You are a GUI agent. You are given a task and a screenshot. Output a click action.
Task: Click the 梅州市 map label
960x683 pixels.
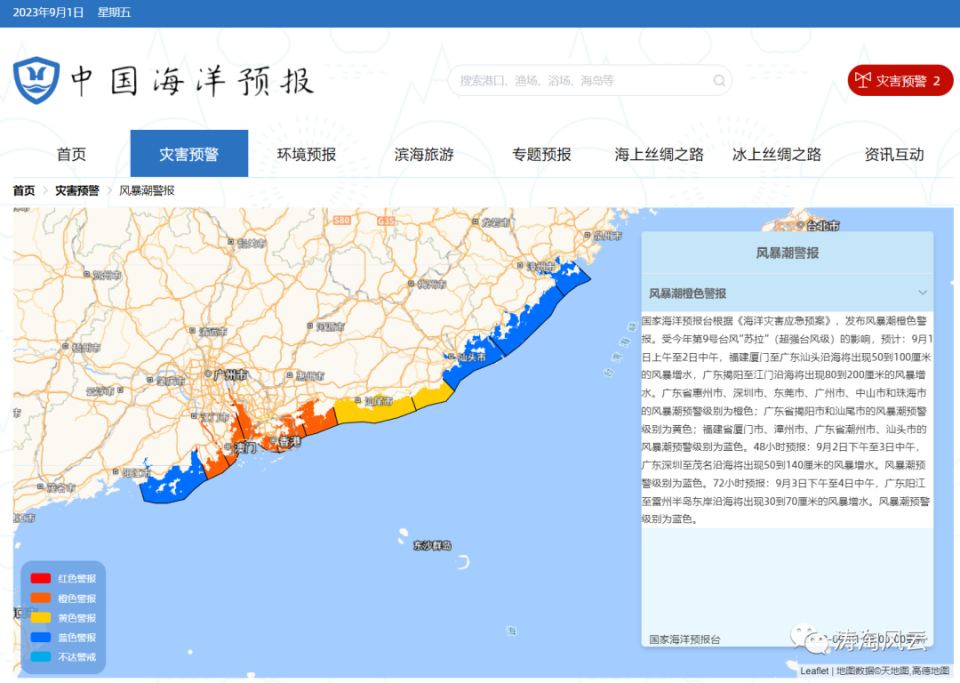coord(432,284)
